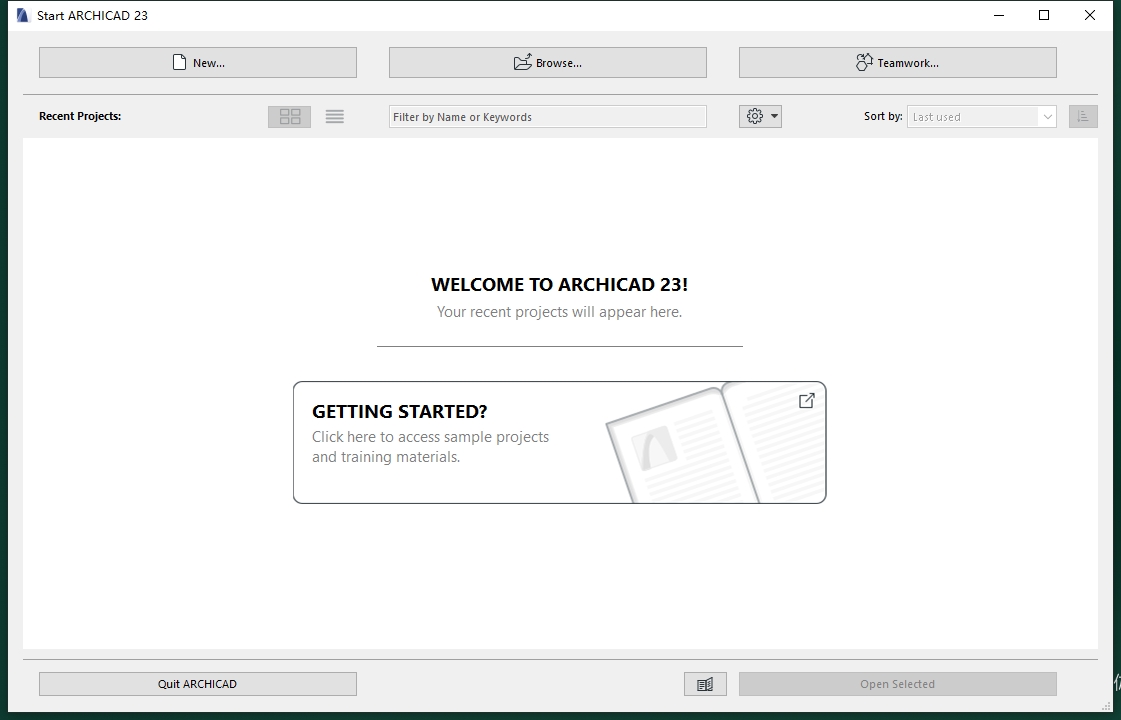Click Quit ARCHICAD button
1121x720 pixels.
click(197, 684)
